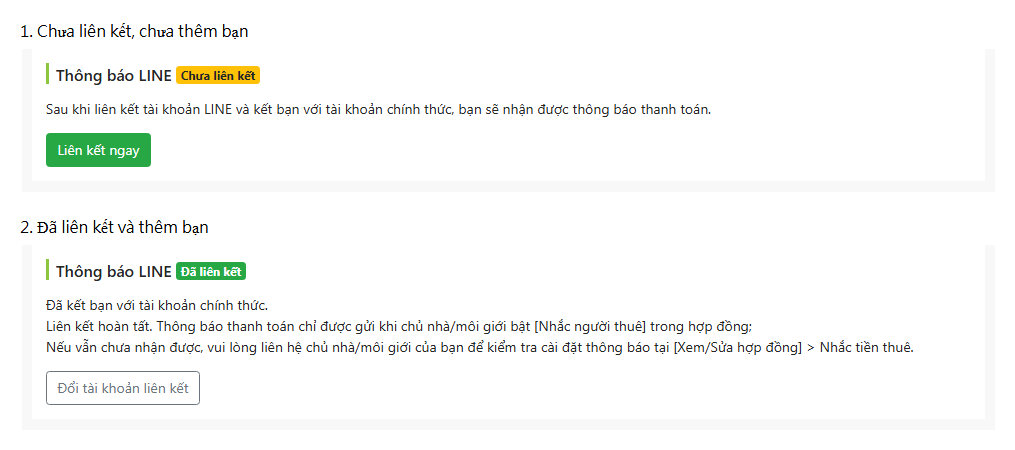The width and height of the screenshot is (1015, 450).
Task: Click the green "Đã liên kết" status badge
Action: pyautogui.click(x=211, y=272)
